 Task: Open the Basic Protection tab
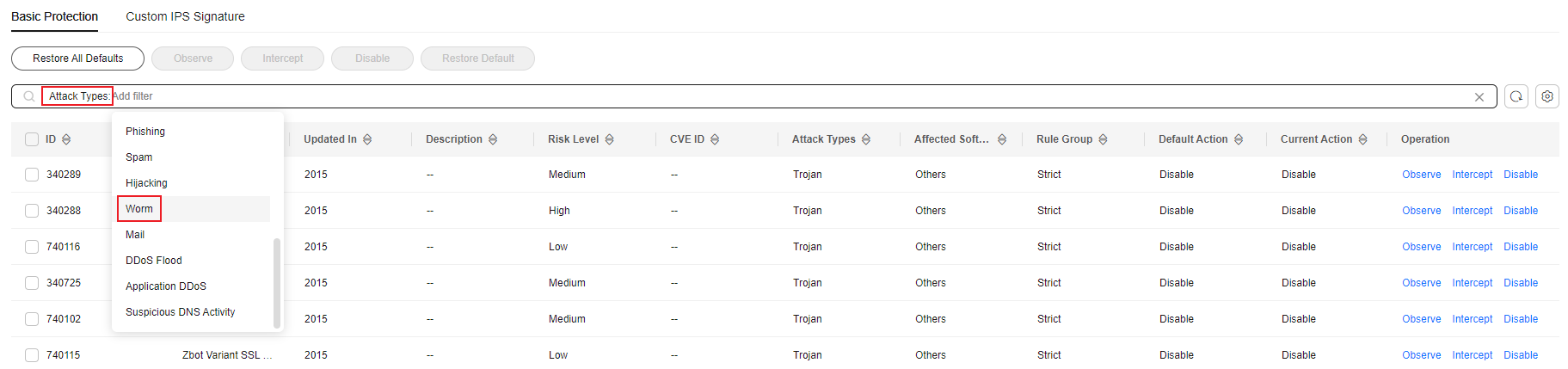tap(54, 16)
